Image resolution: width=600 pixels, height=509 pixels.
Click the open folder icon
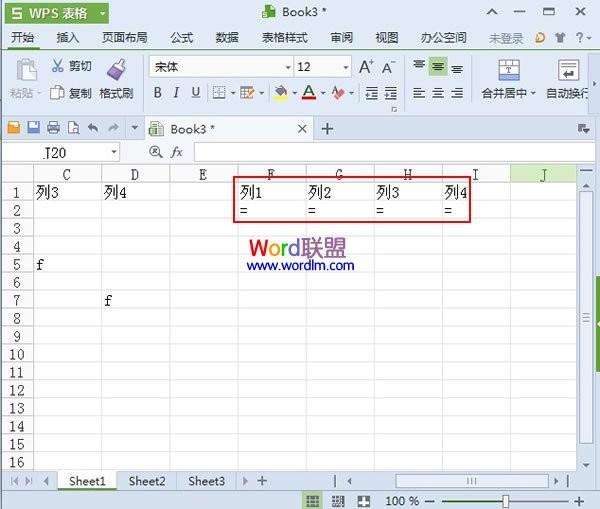pyautogui.click(x=14, y=128)
